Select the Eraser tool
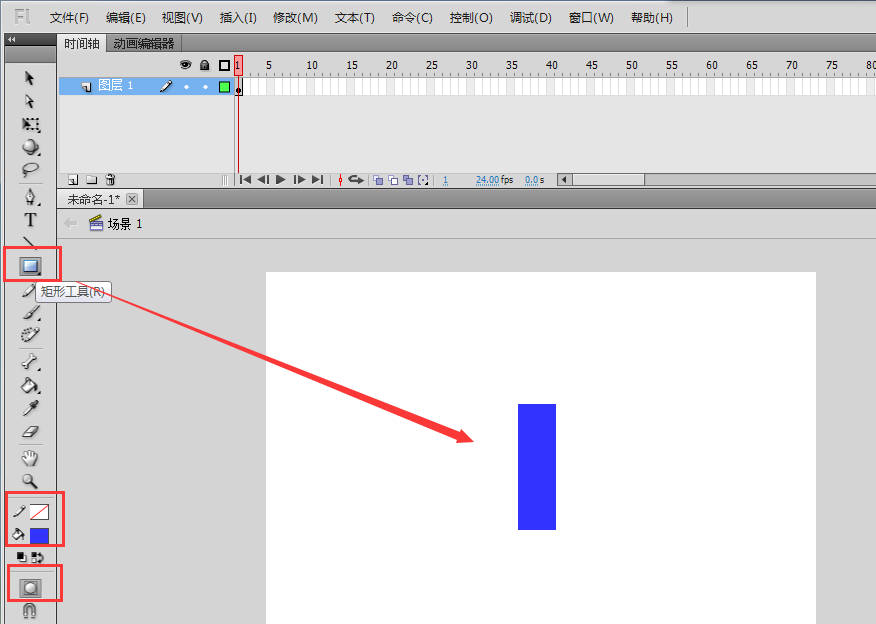This screenshot has width=876, height=624. coord(30,431)
